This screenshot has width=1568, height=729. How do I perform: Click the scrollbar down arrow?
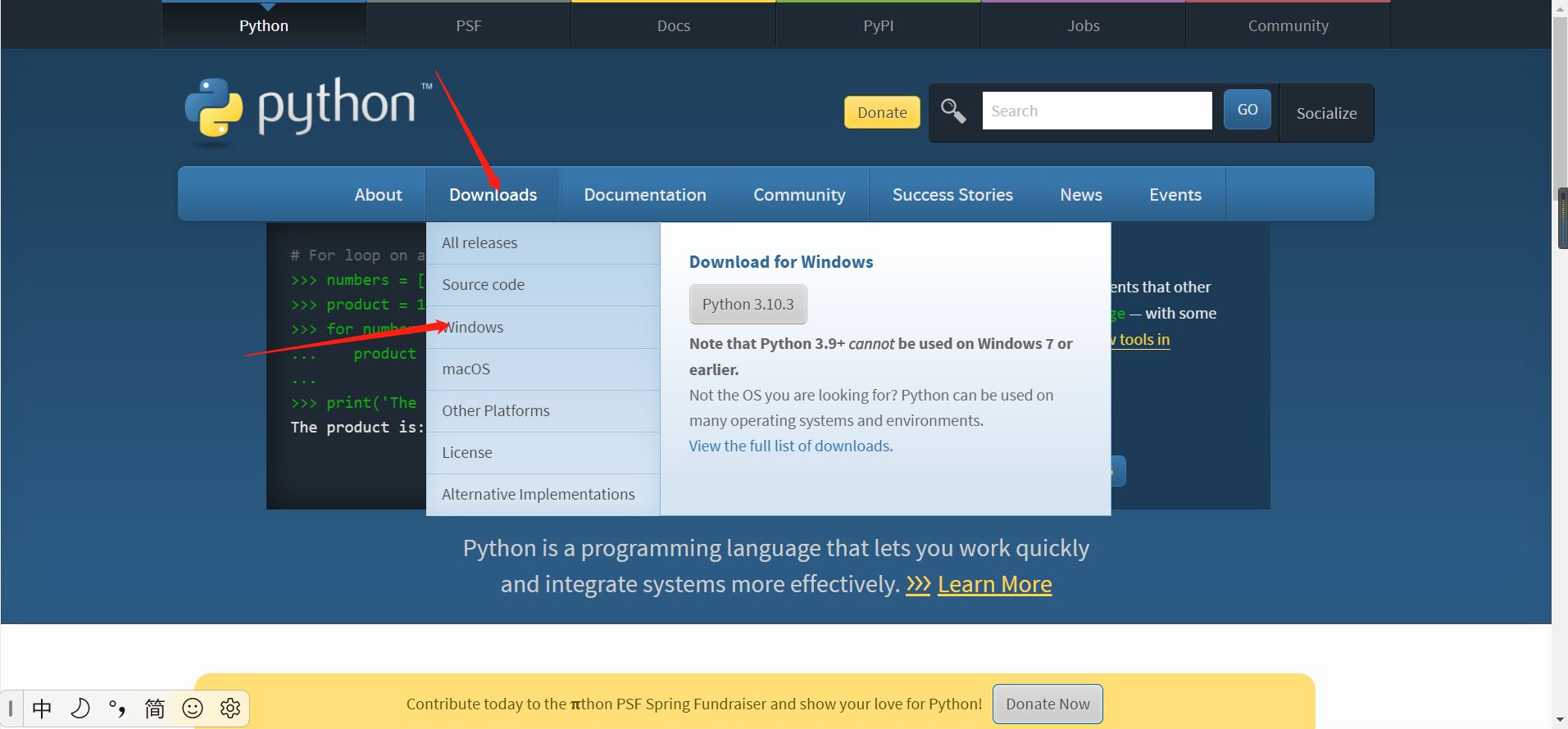point(1560,721)
